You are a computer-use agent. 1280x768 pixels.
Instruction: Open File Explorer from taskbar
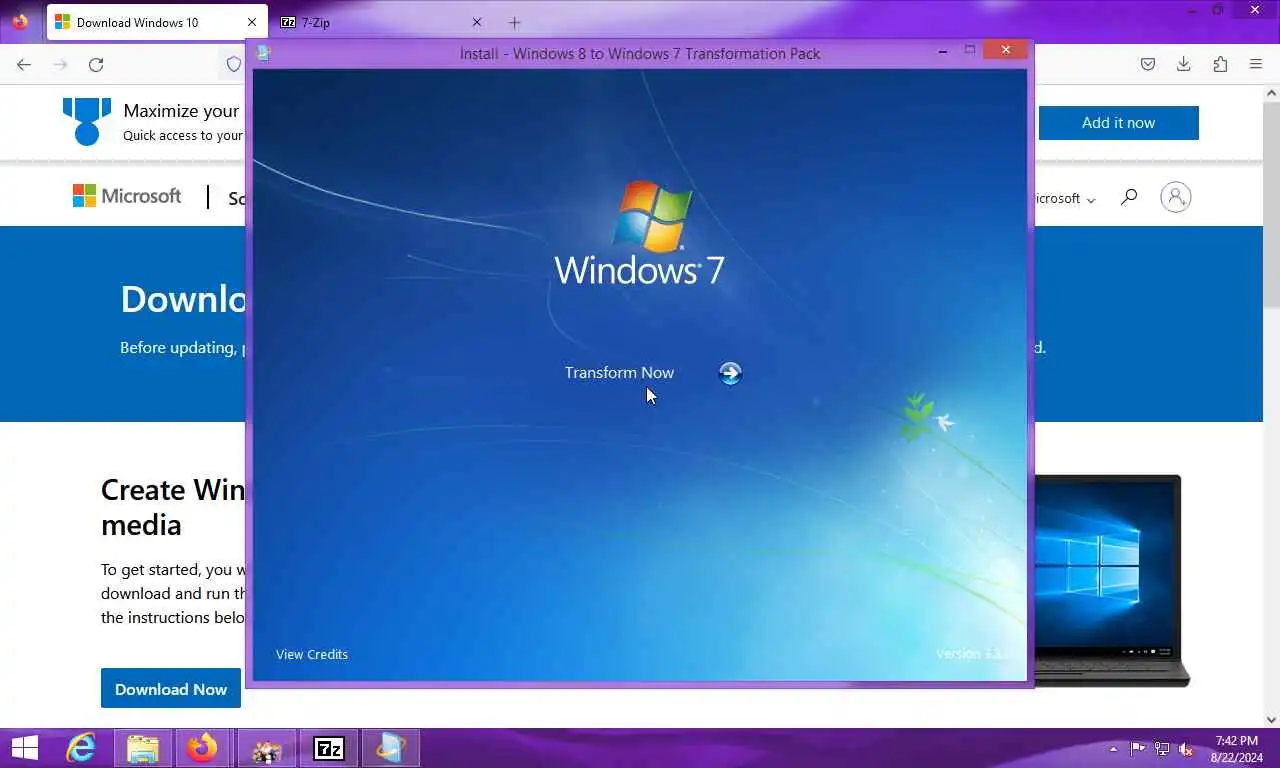(x=143, y=748)
